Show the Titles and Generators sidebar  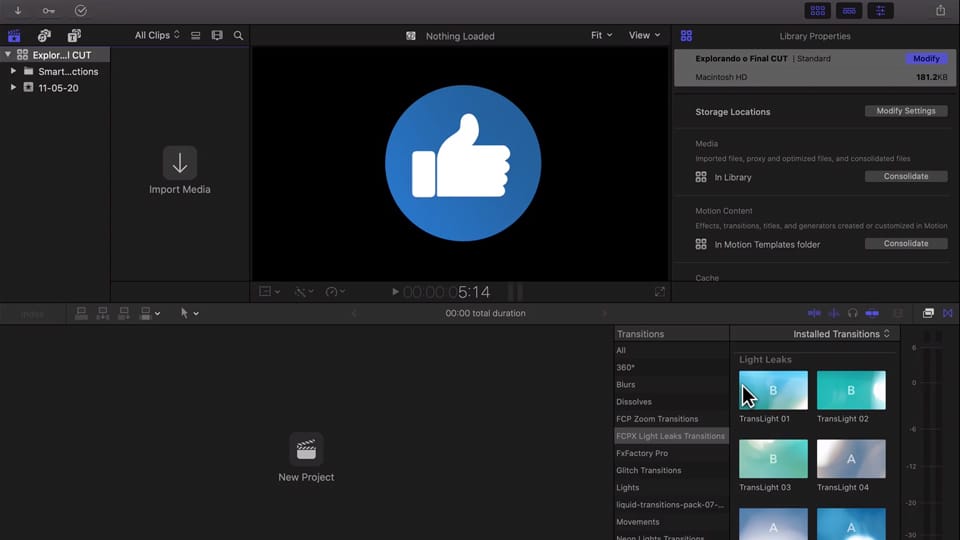[x=74, y=36]
